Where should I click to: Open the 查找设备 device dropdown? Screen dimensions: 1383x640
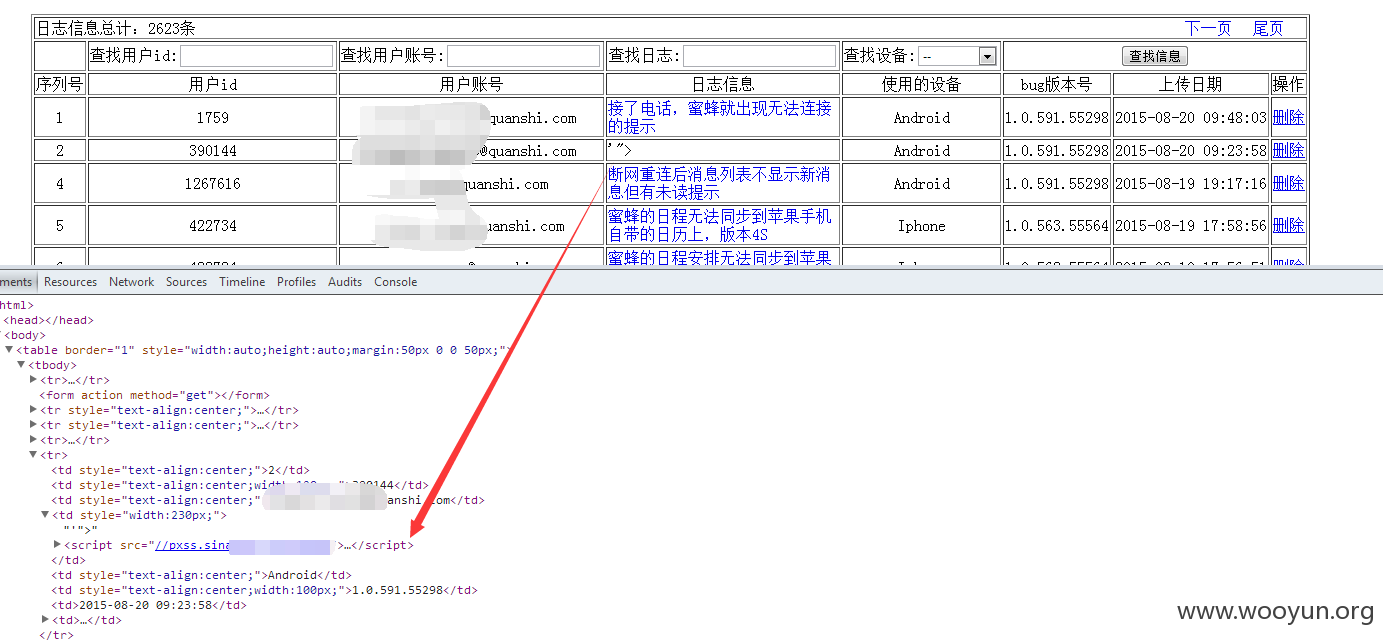click(958, 56)
